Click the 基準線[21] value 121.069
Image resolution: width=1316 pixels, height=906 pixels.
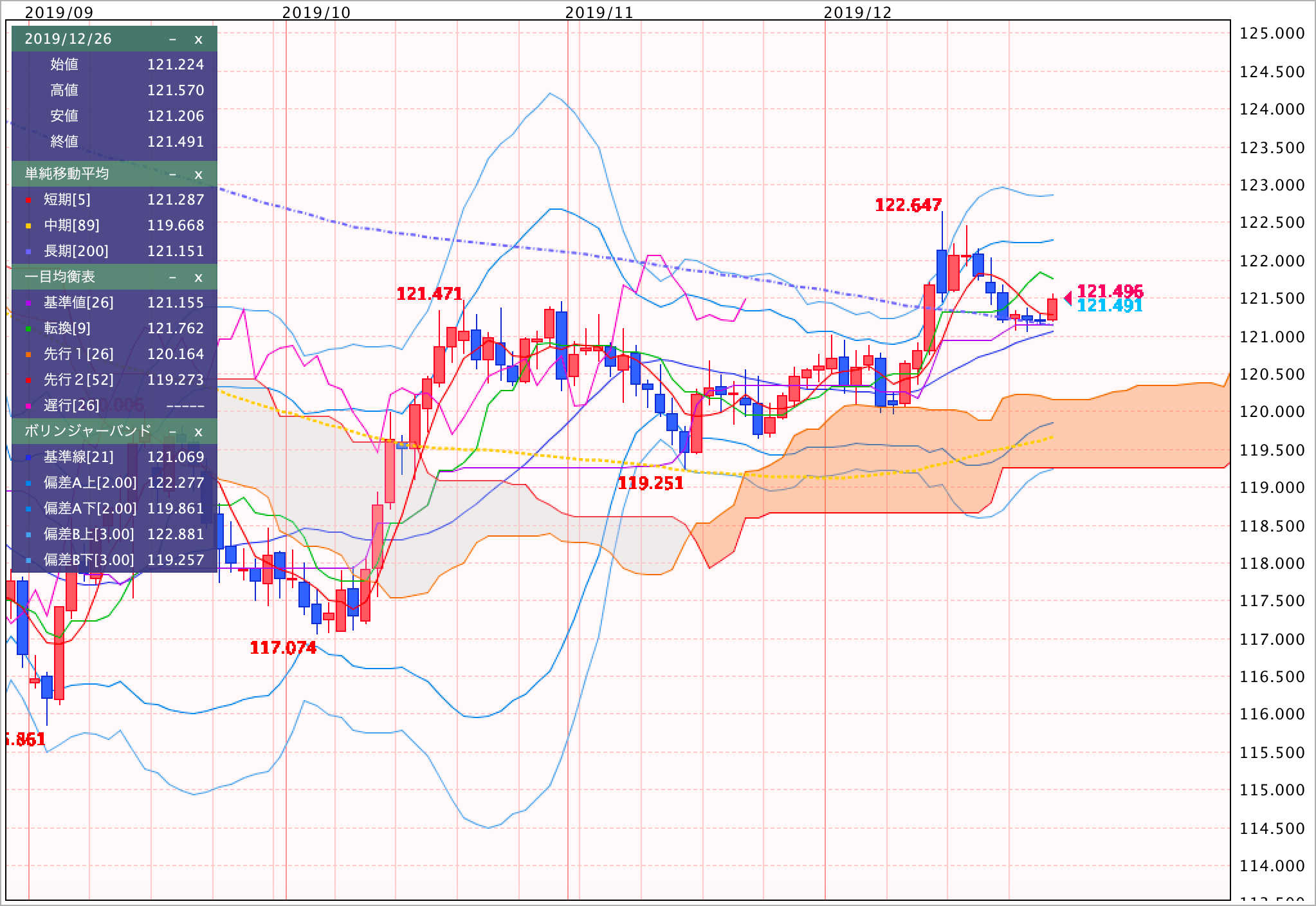[176, 457]
